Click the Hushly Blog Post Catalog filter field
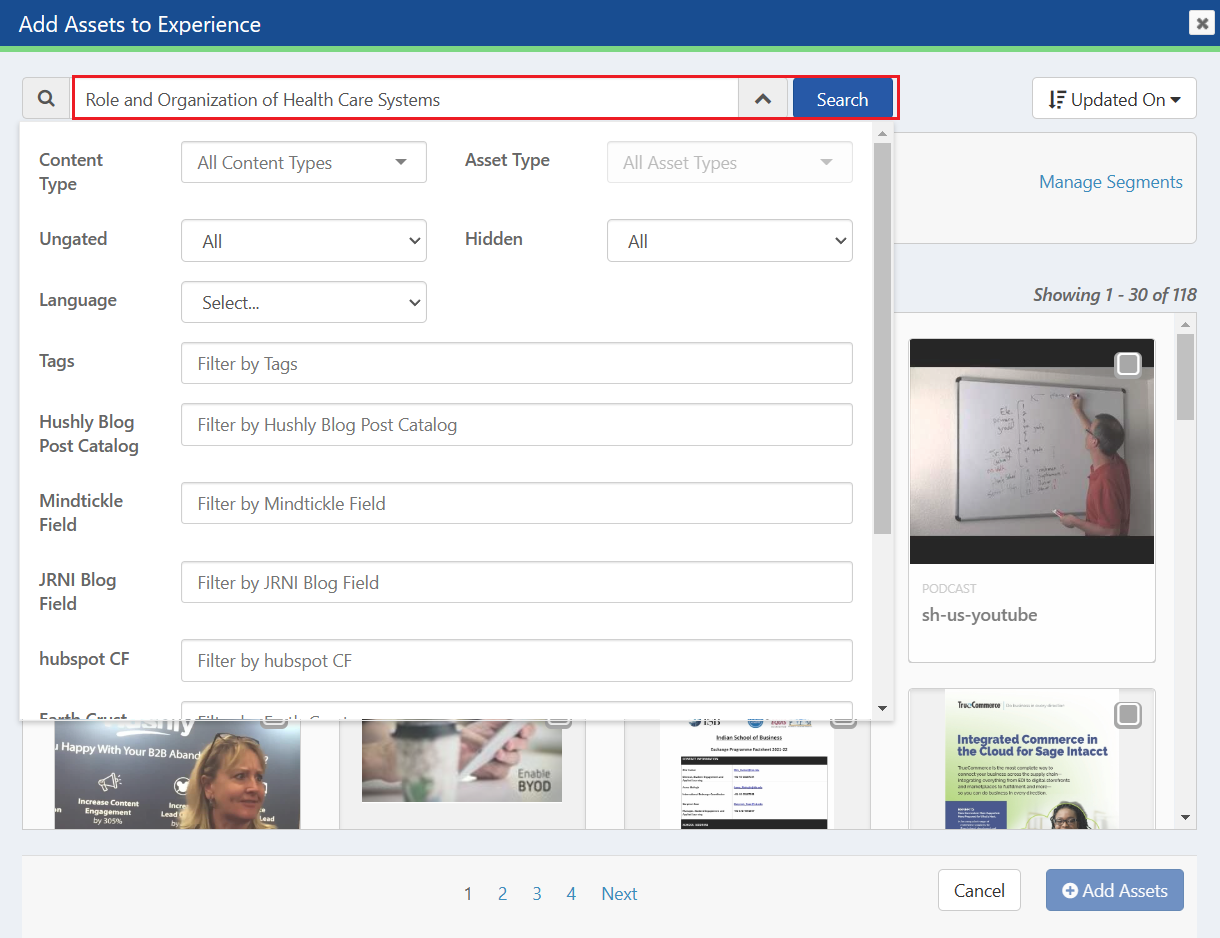1220x938 pixels. click(517, 424)
